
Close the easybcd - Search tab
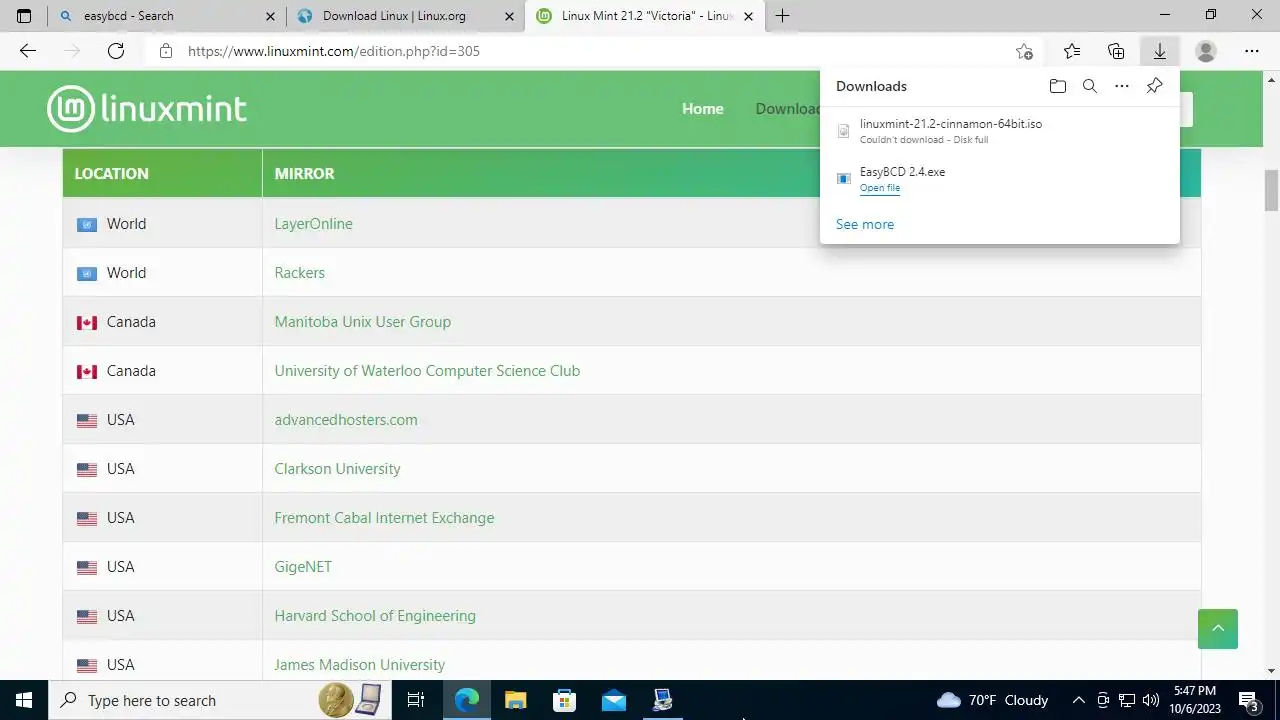271,16
